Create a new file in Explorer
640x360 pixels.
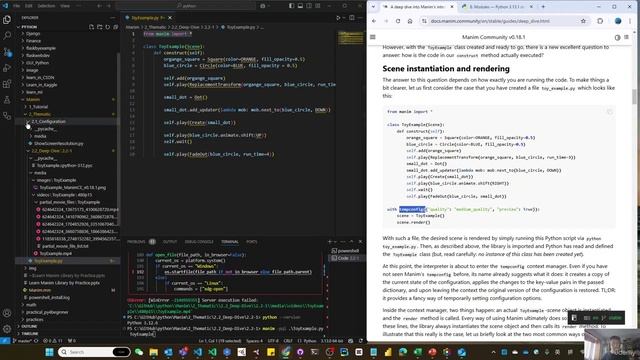(x=91, y=27)
